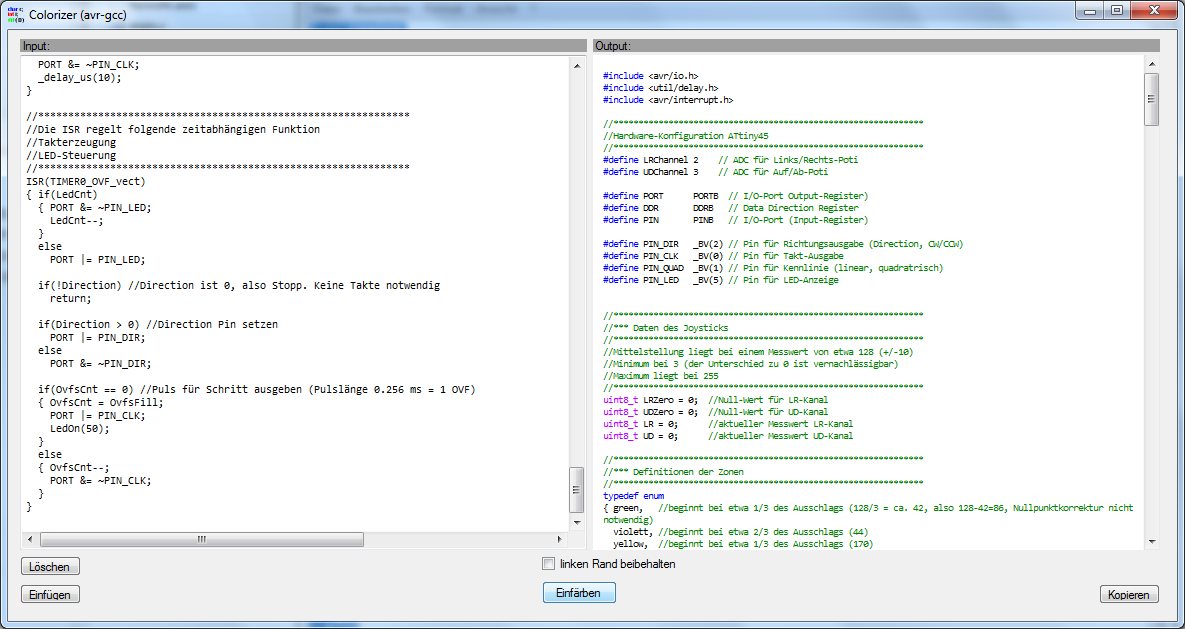Image resolution: width=1185 pixels, height=629 pixels.
Task: Click the 'typedef enum' line in Output
Action: 634,496
